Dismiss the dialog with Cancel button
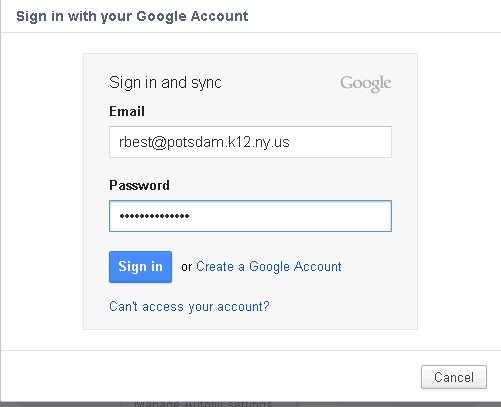501x407 pixels. click(454, 377)
